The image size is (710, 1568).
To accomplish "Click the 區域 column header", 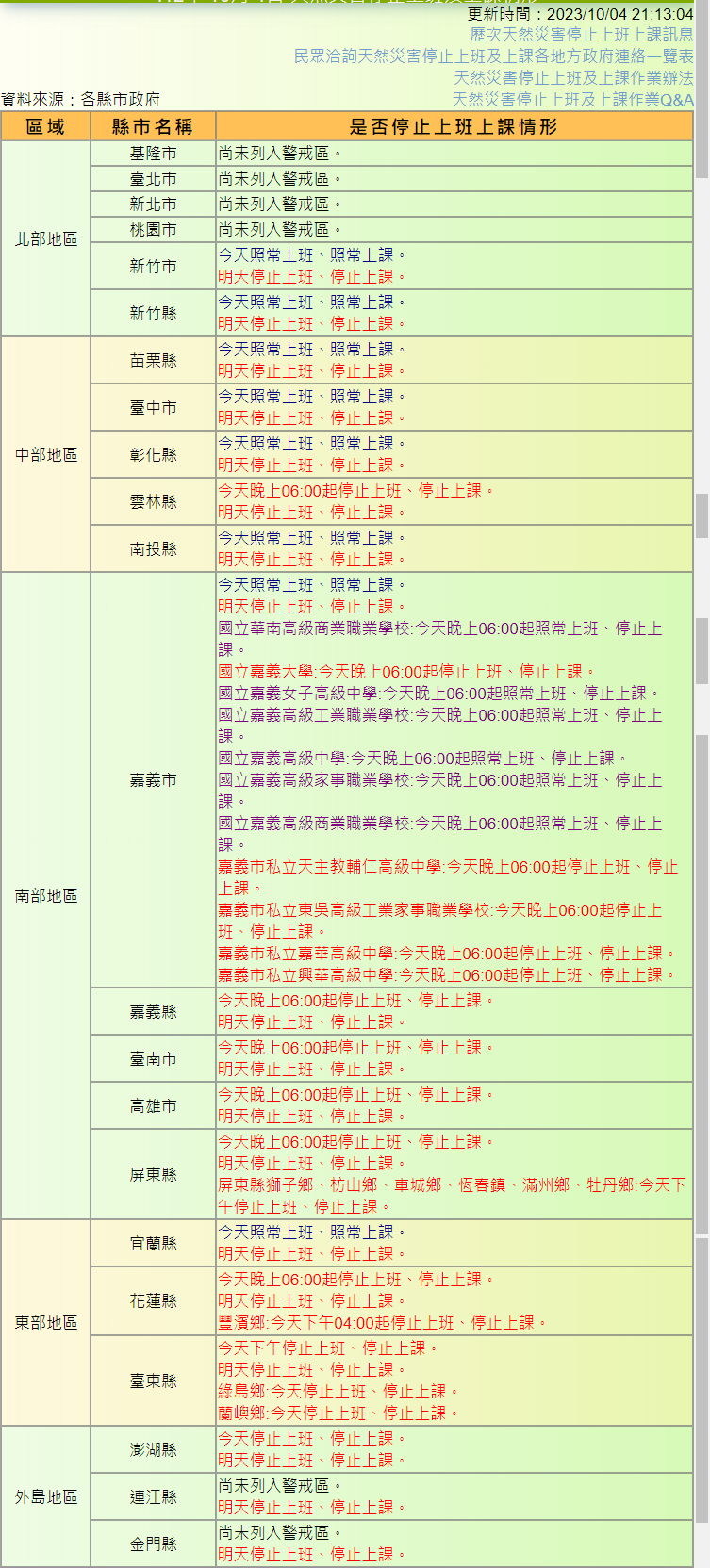I will (45, 126).
